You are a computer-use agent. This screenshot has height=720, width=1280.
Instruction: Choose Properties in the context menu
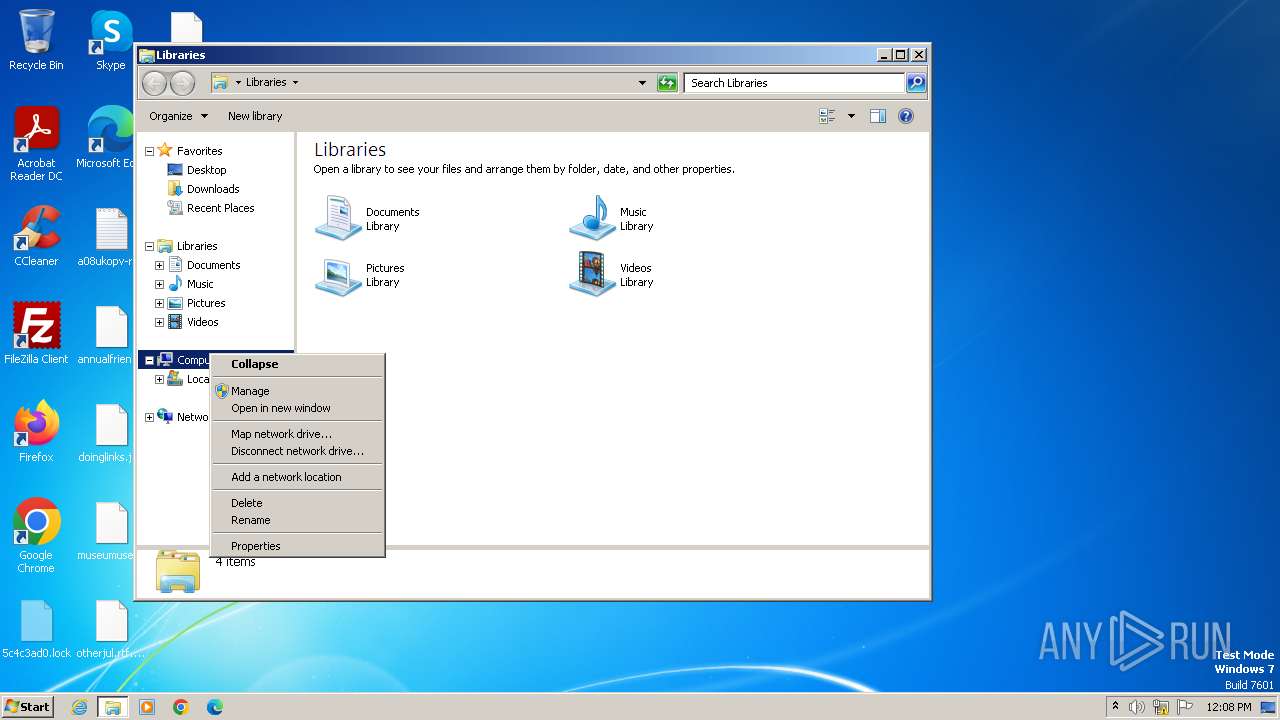(x=298, y=546)
